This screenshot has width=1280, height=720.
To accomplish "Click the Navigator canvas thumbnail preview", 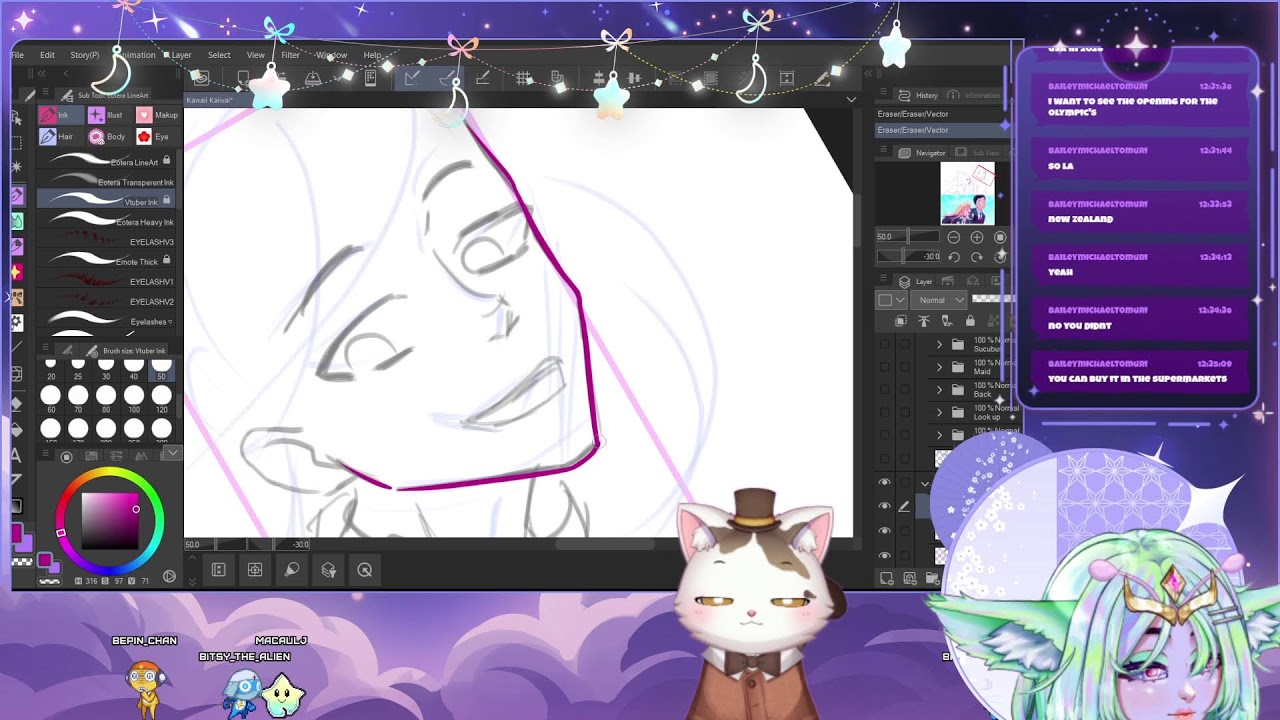I will pyautogui.click(x=967, y=193).
